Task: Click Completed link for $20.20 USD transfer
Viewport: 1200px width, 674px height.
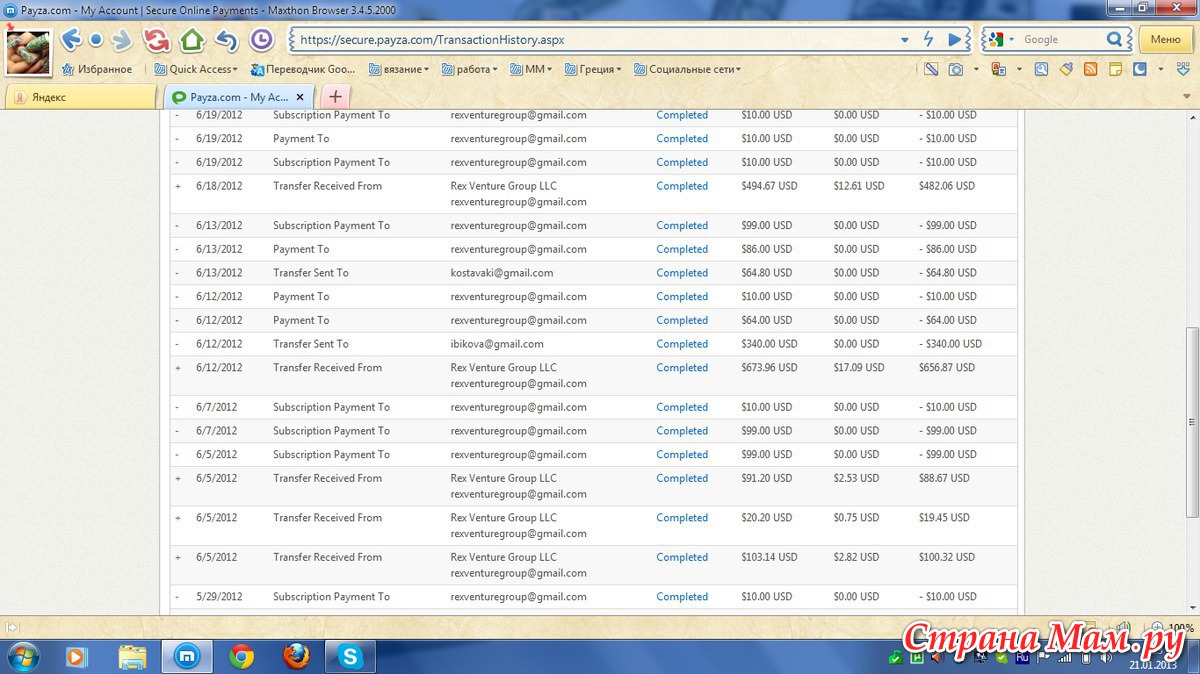Action: tap(682, 518)
